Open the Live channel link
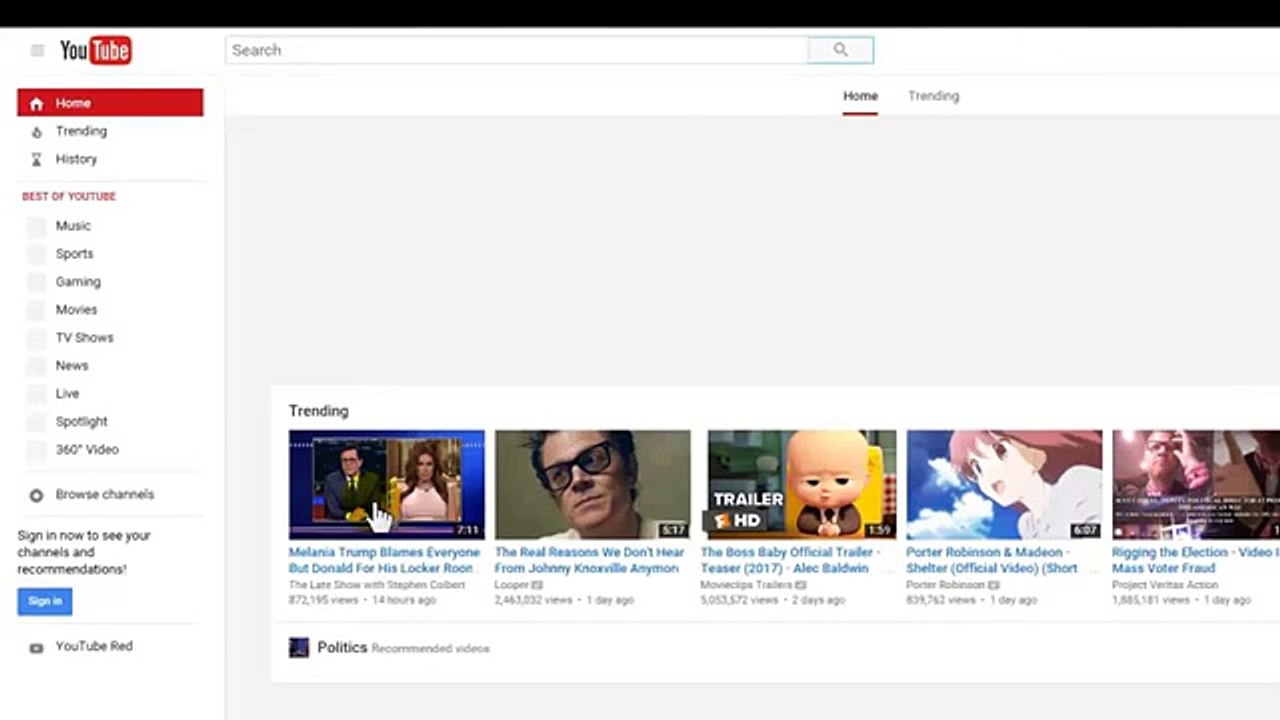 click(x=67, y=394)
